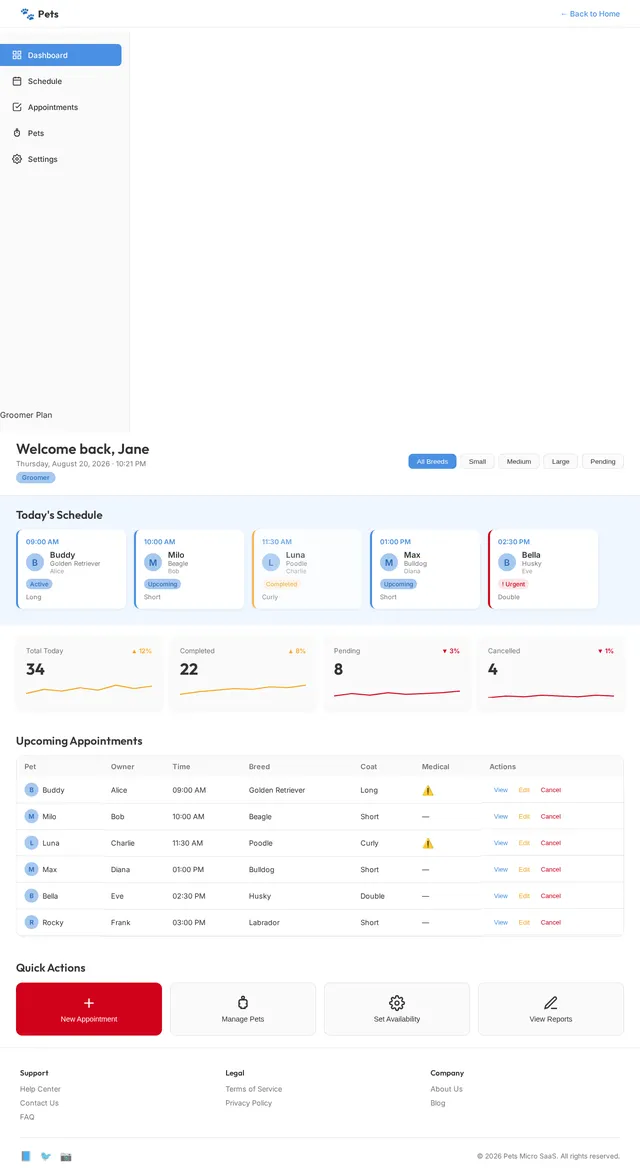Click the Labrador breed cell
Screen dimensions: 640x1174
click(264, 922)
